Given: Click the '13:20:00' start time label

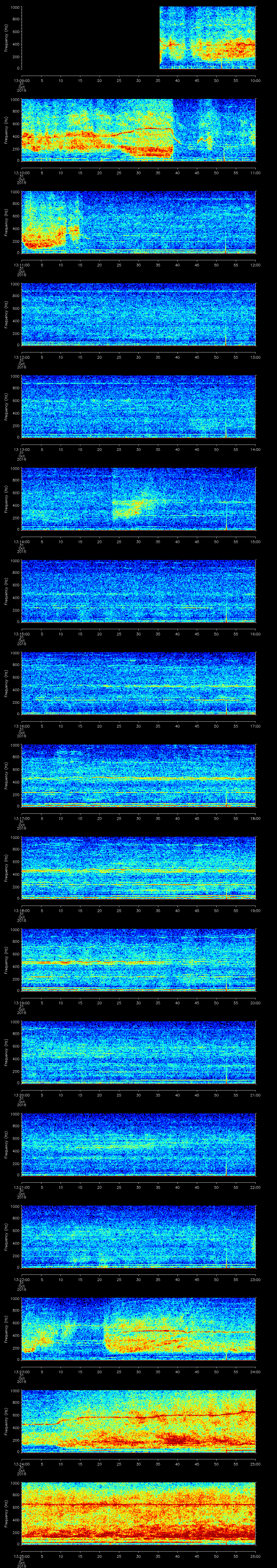Looking at the screenshot, I should pos(21,1095).
